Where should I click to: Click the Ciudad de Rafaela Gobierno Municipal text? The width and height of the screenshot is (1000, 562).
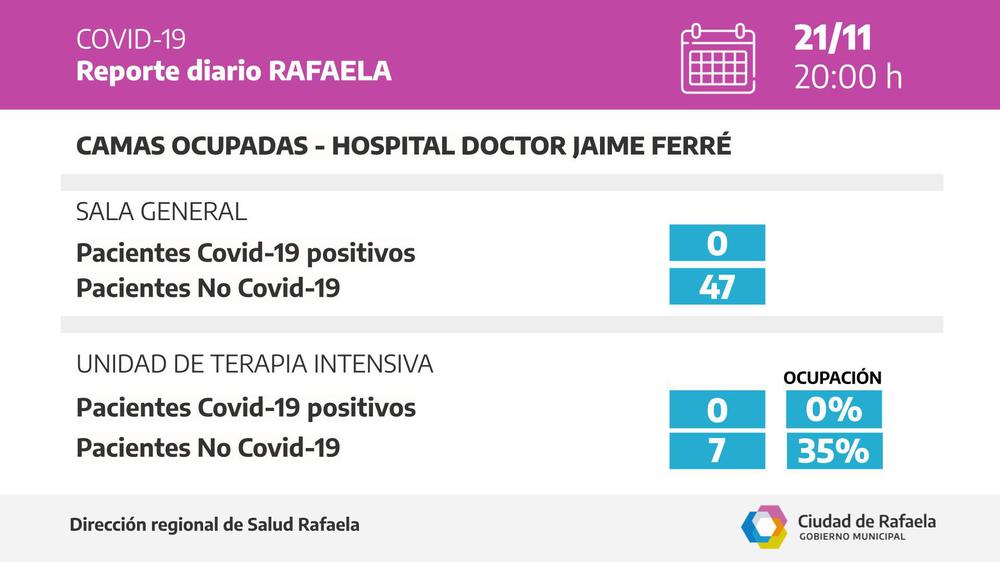[866, 527]
